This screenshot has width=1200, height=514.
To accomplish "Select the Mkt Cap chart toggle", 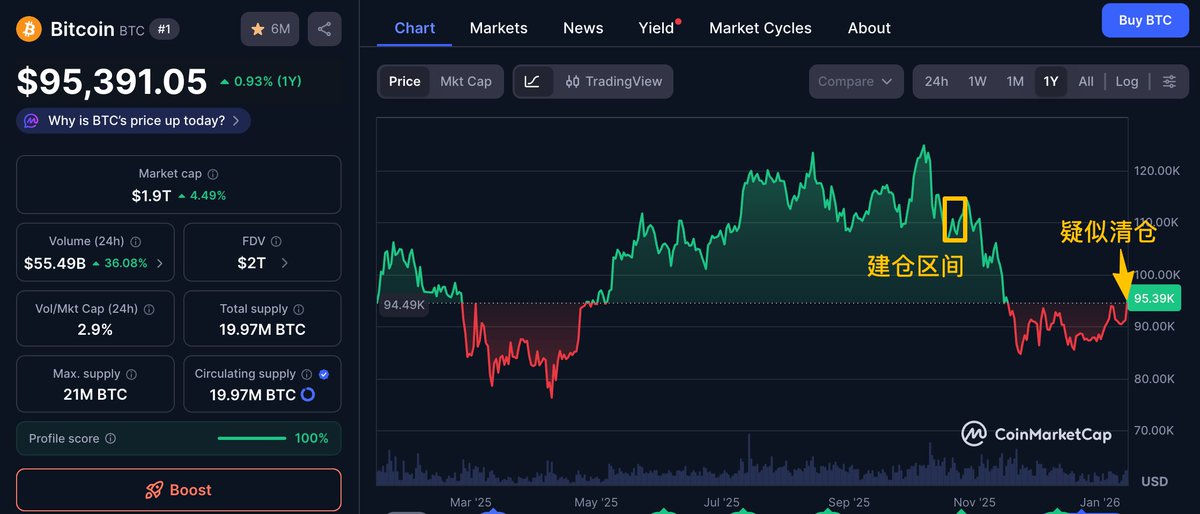I will (466, 81).
